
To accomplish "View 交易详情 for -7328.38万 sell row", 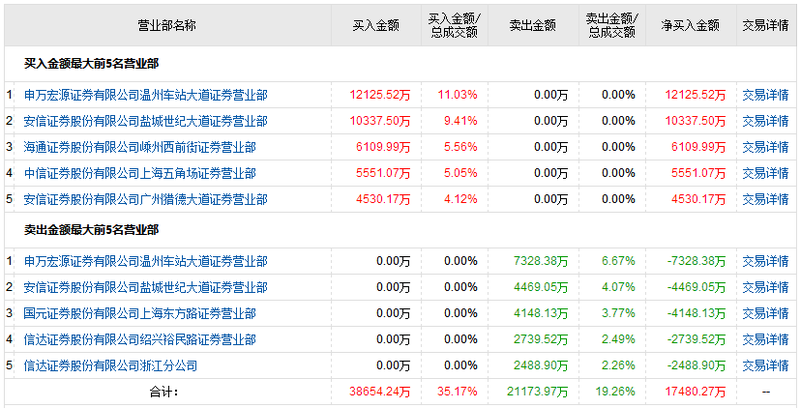I will [765, 262].
